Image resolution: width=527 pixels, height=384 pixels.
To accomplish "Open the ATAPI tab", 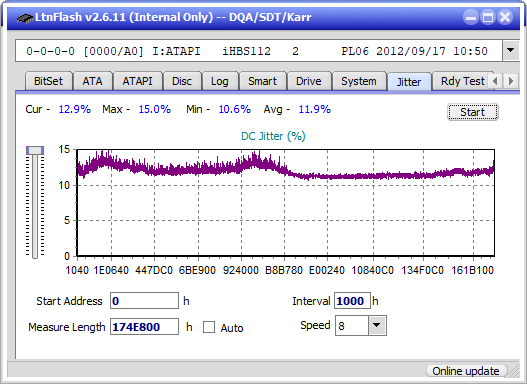I will [x=137, y=81].
